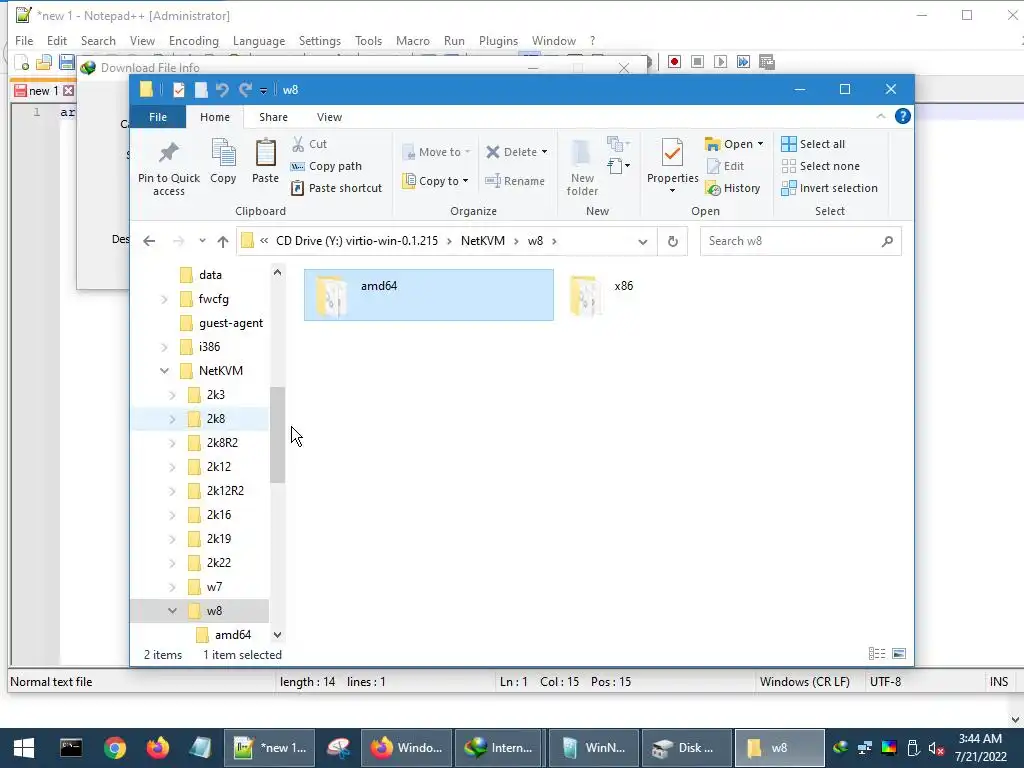The image size is (1024, 768).
Task: Click CD Drive (Y:) breadcrumb segment
Action: [357, 241]
